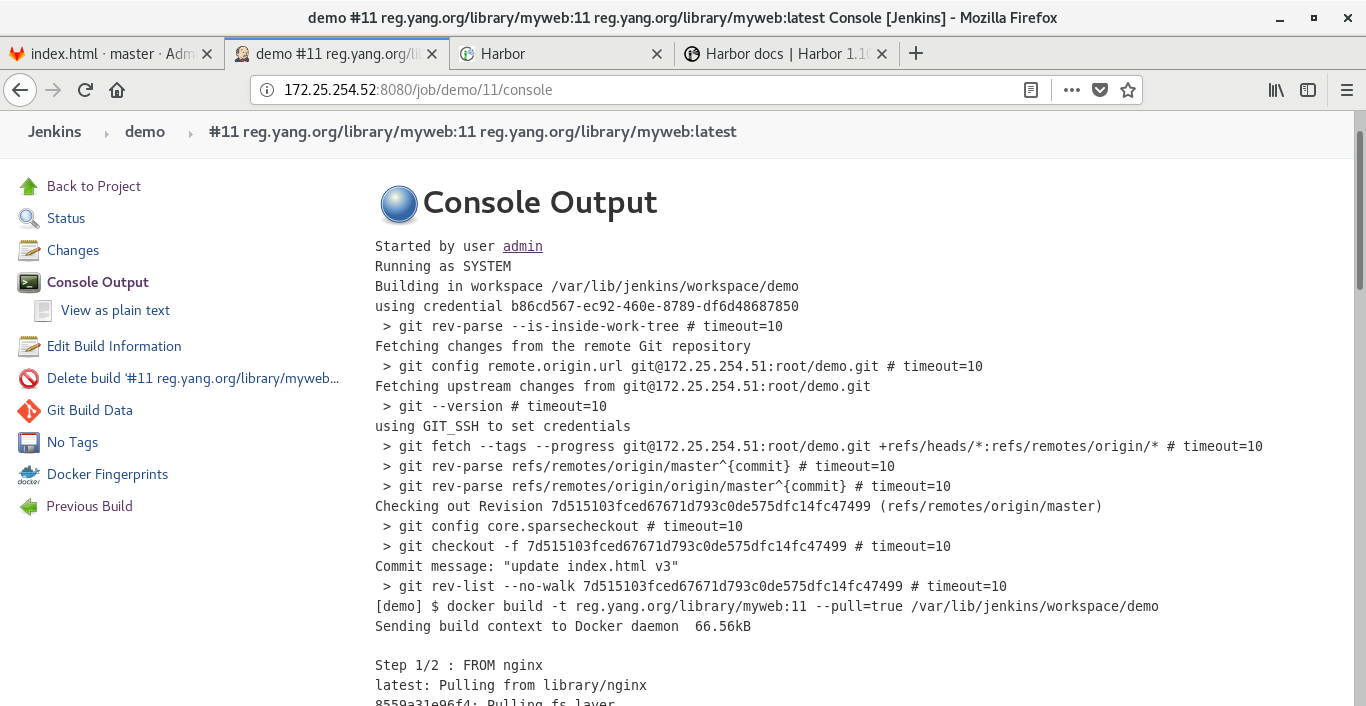Click the Delete build red prohibition icon

28,378
